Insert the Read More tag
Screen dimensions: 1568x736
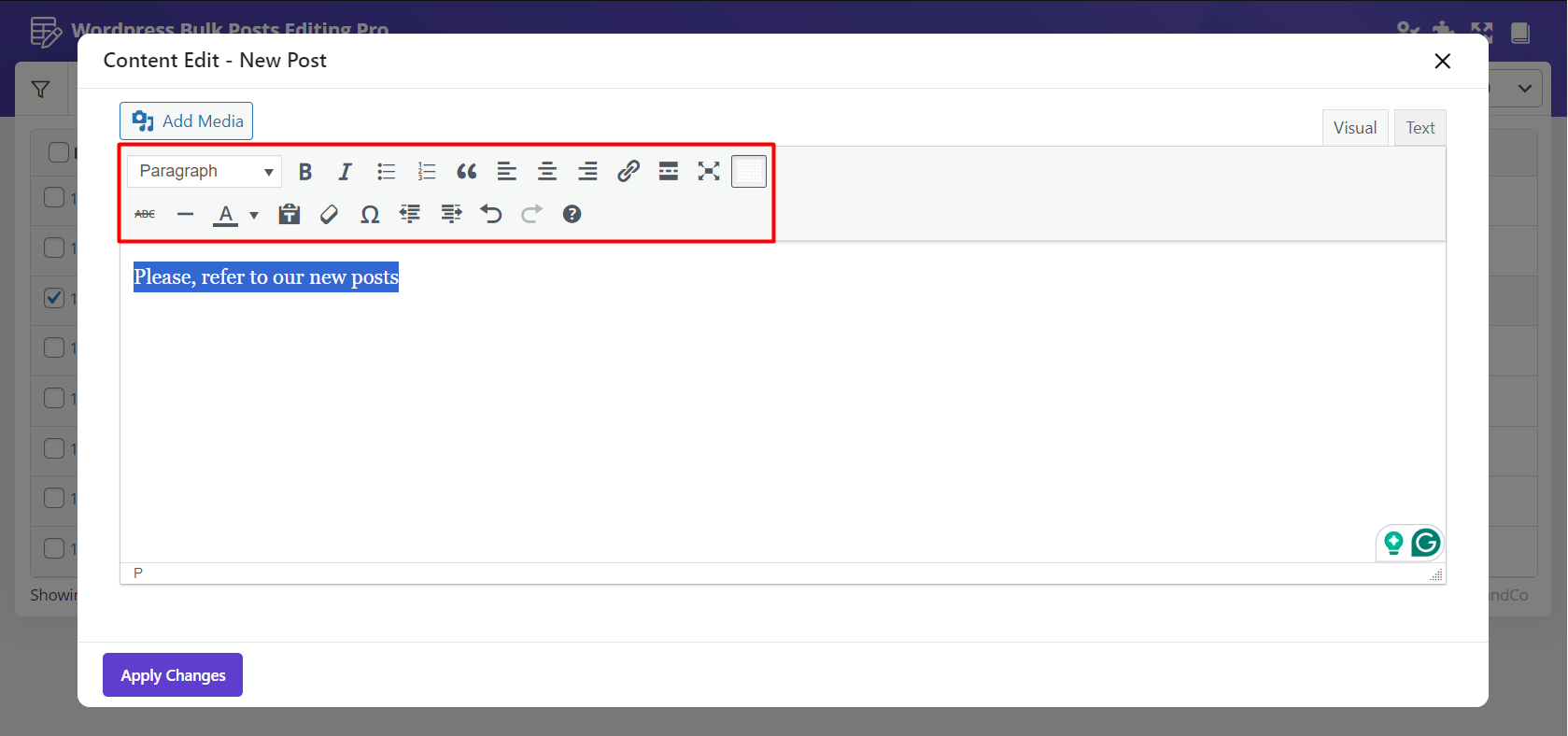669,171
